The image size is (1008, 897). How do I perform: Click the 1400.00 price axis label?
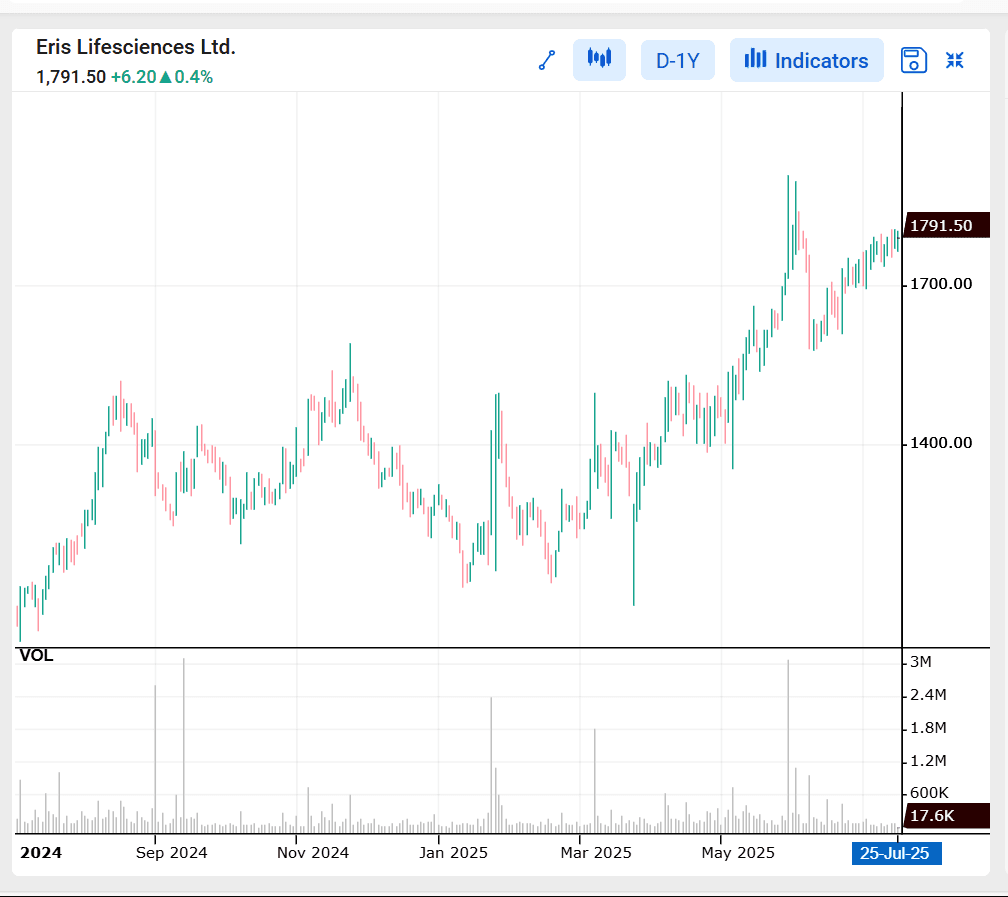(941, 442)
